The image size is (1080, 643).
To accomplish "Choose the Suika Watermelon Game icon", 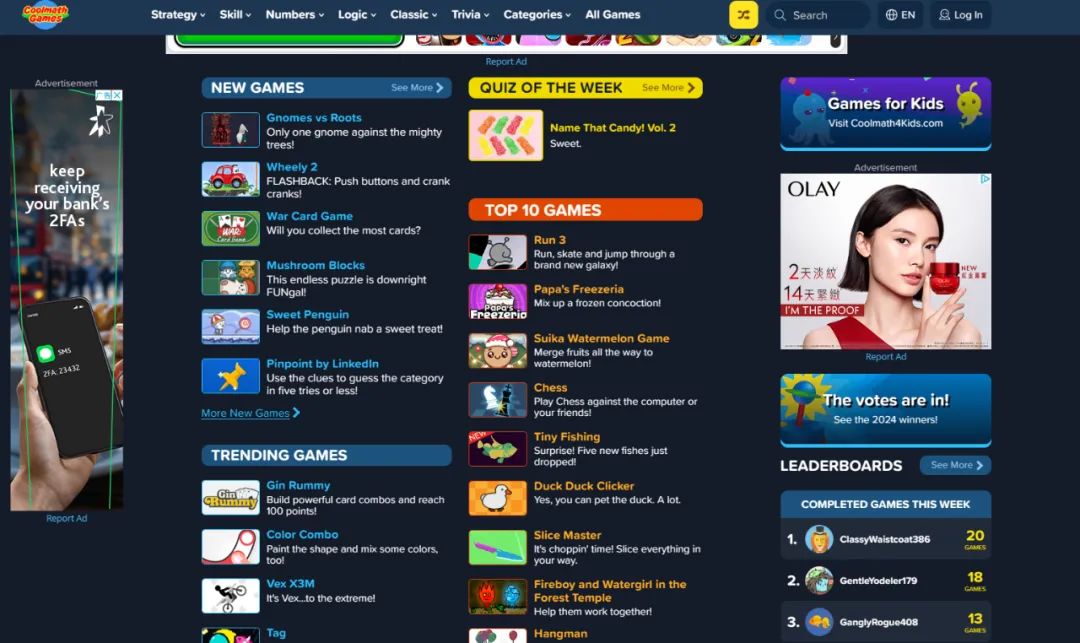I will click(x=498, y=350).
